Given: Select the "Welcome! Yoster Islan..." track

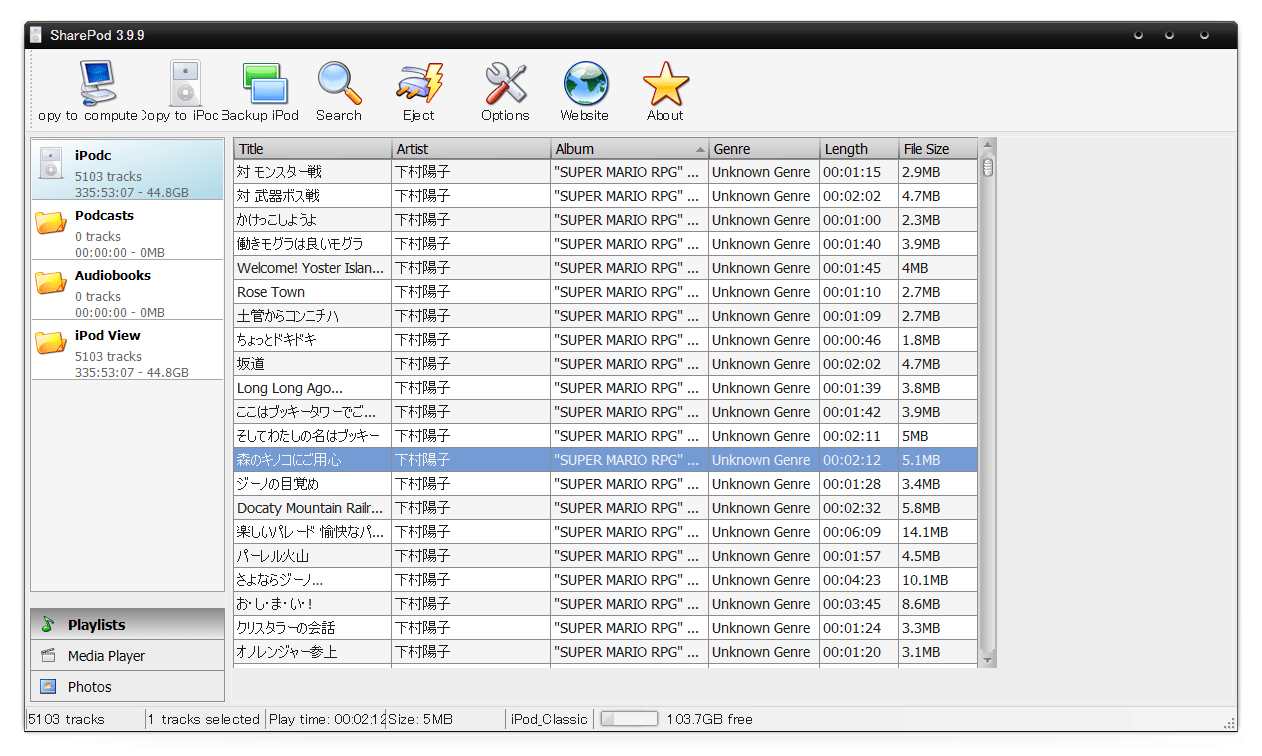Looking at the screenshot, I should click(x=310, y=268).
